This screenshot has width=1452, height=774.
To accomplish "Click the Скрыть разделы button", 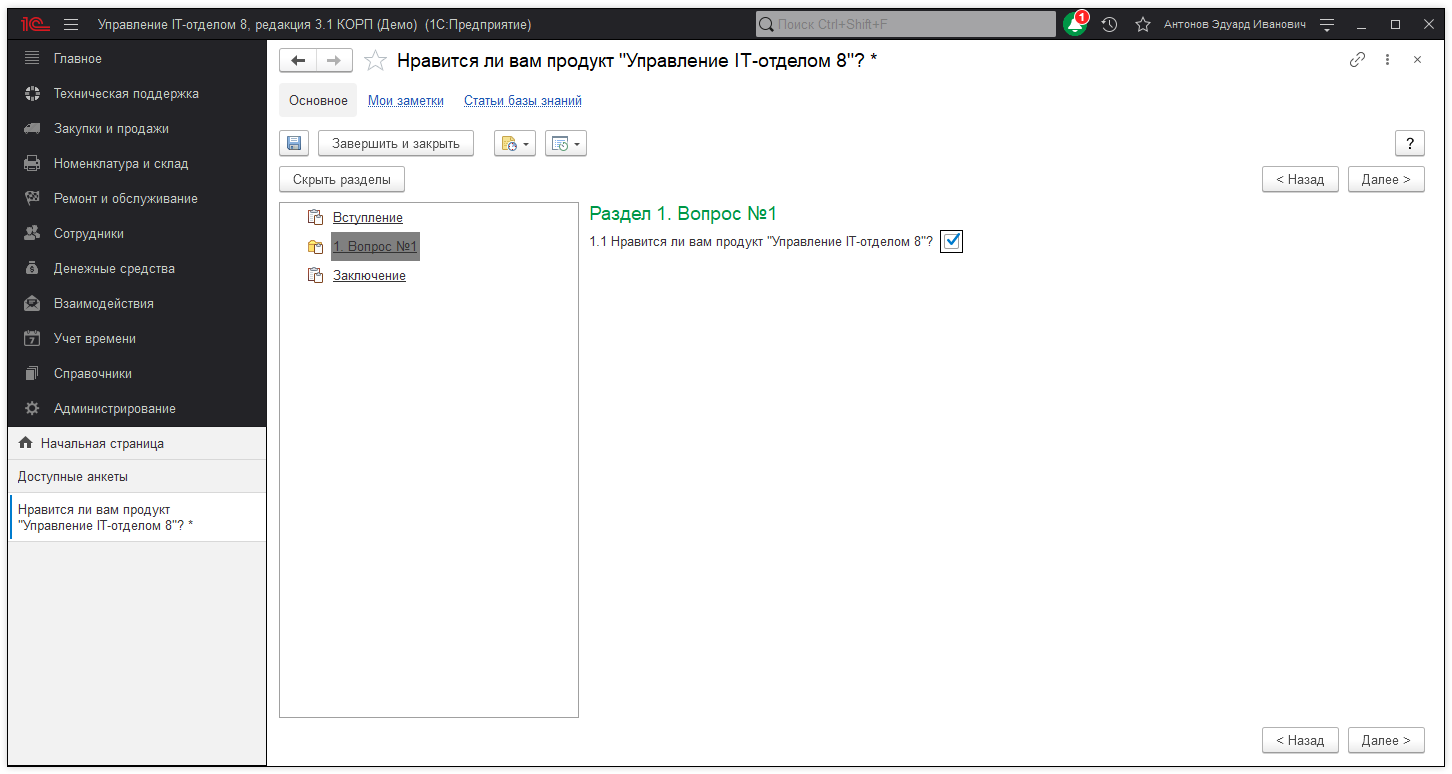I will (x=342, y=180).
